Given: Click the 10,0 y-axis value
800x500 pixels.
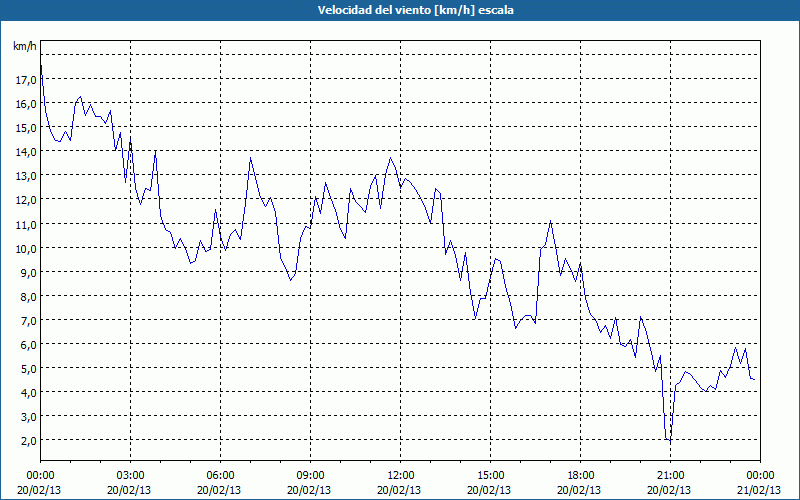Looking at the screenshot, I should (26, 248).
